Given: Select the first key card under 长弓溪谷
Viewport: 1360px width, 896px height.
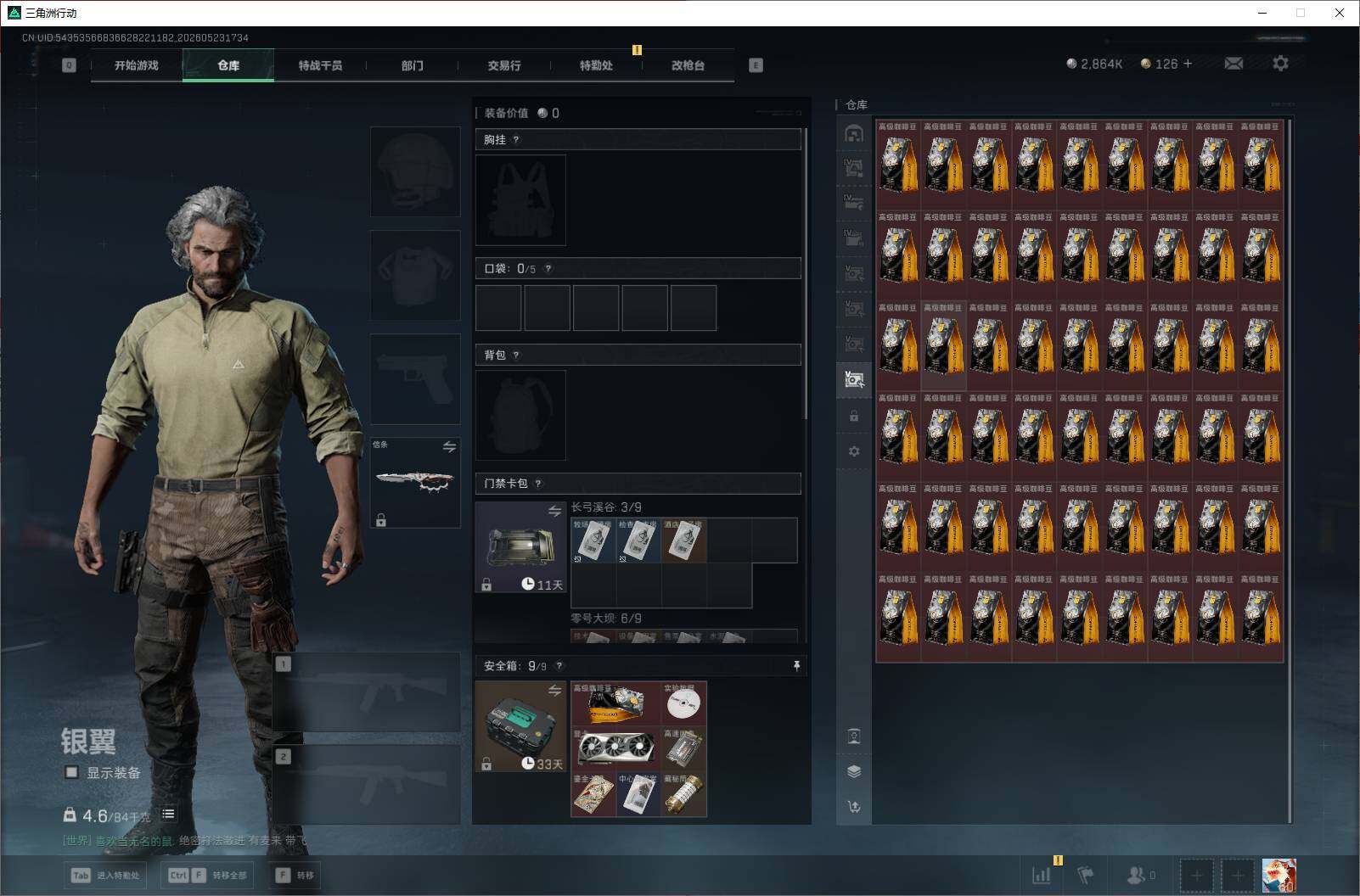Looking at the screenshot, I should tap(593, 540).
